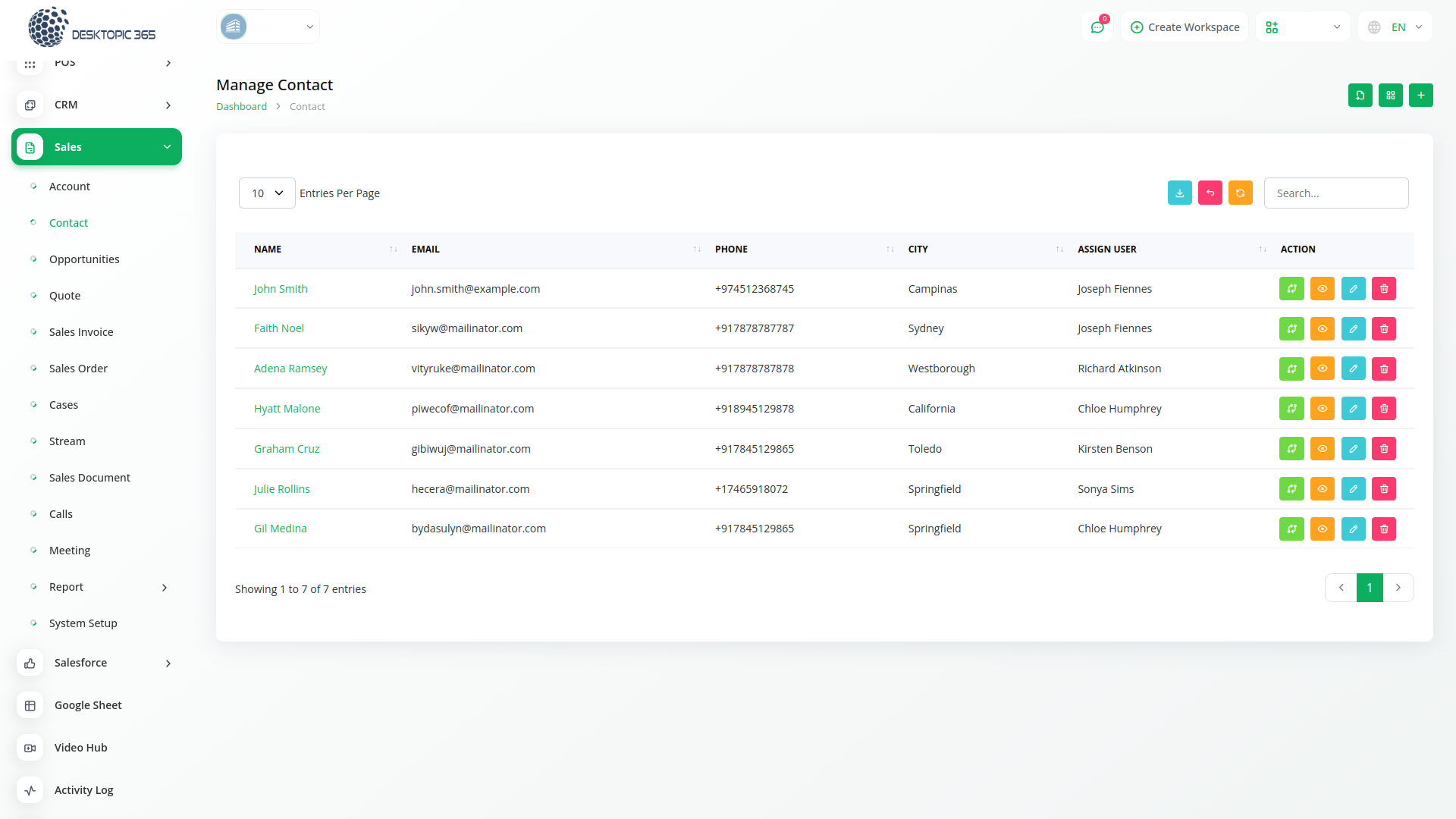Go to pagination page 1
This screenshot has height=819, width=1456.
[1370, 588]
